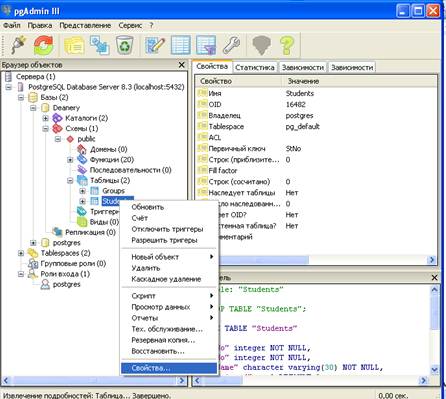Open the Отчеты submenu
This screenshot has width=446, height=399.
point(169,318)
